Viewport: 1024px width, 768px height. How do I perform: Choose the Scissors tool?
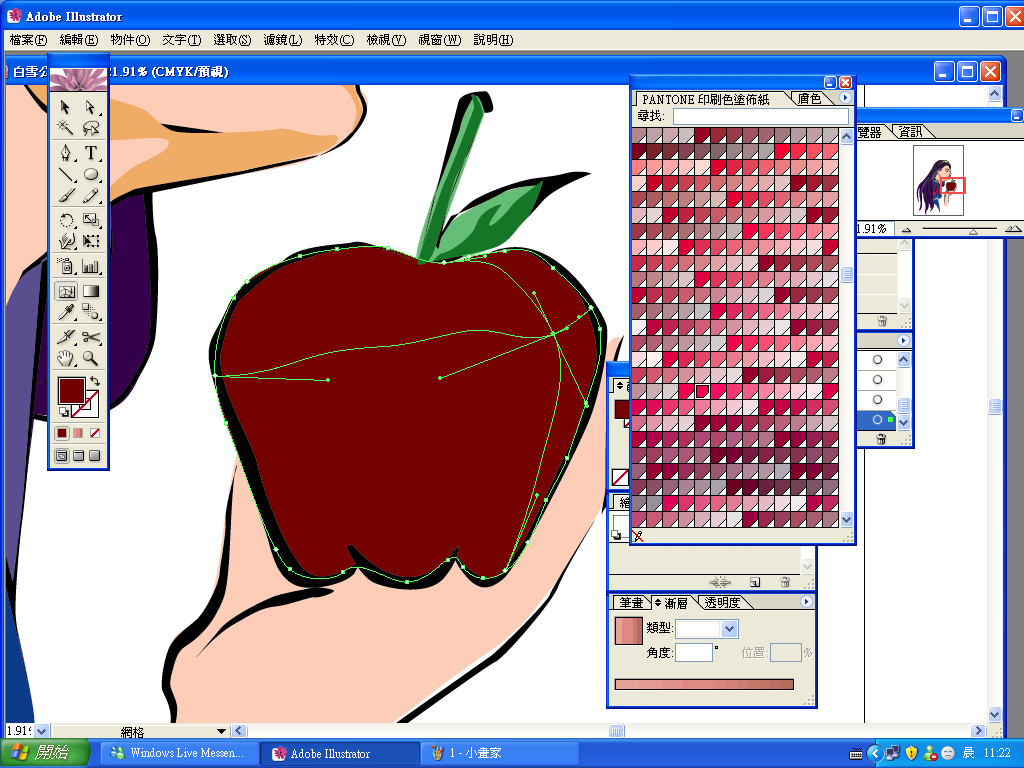click(x=91, y=337)
